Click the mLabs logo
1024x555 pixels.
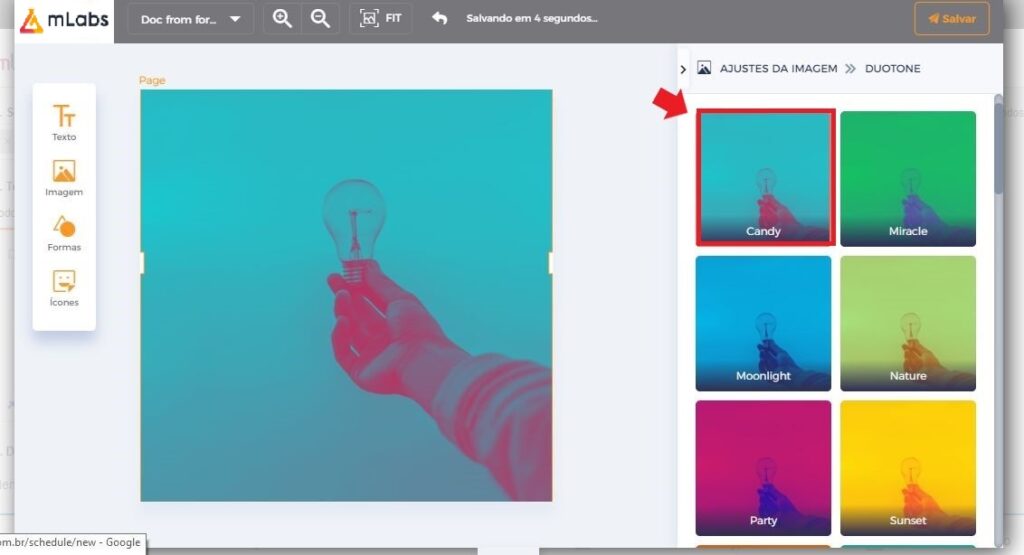64,20
